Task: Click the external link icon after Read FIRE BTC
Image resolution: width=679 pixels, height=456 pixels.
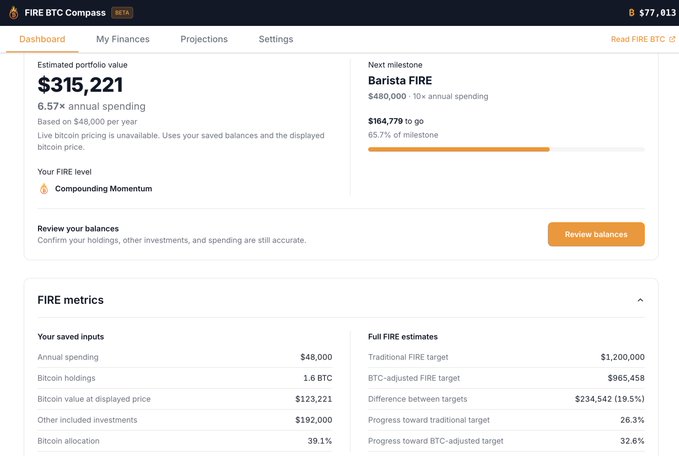Action: pyautogui.click(x=672, y=39)
